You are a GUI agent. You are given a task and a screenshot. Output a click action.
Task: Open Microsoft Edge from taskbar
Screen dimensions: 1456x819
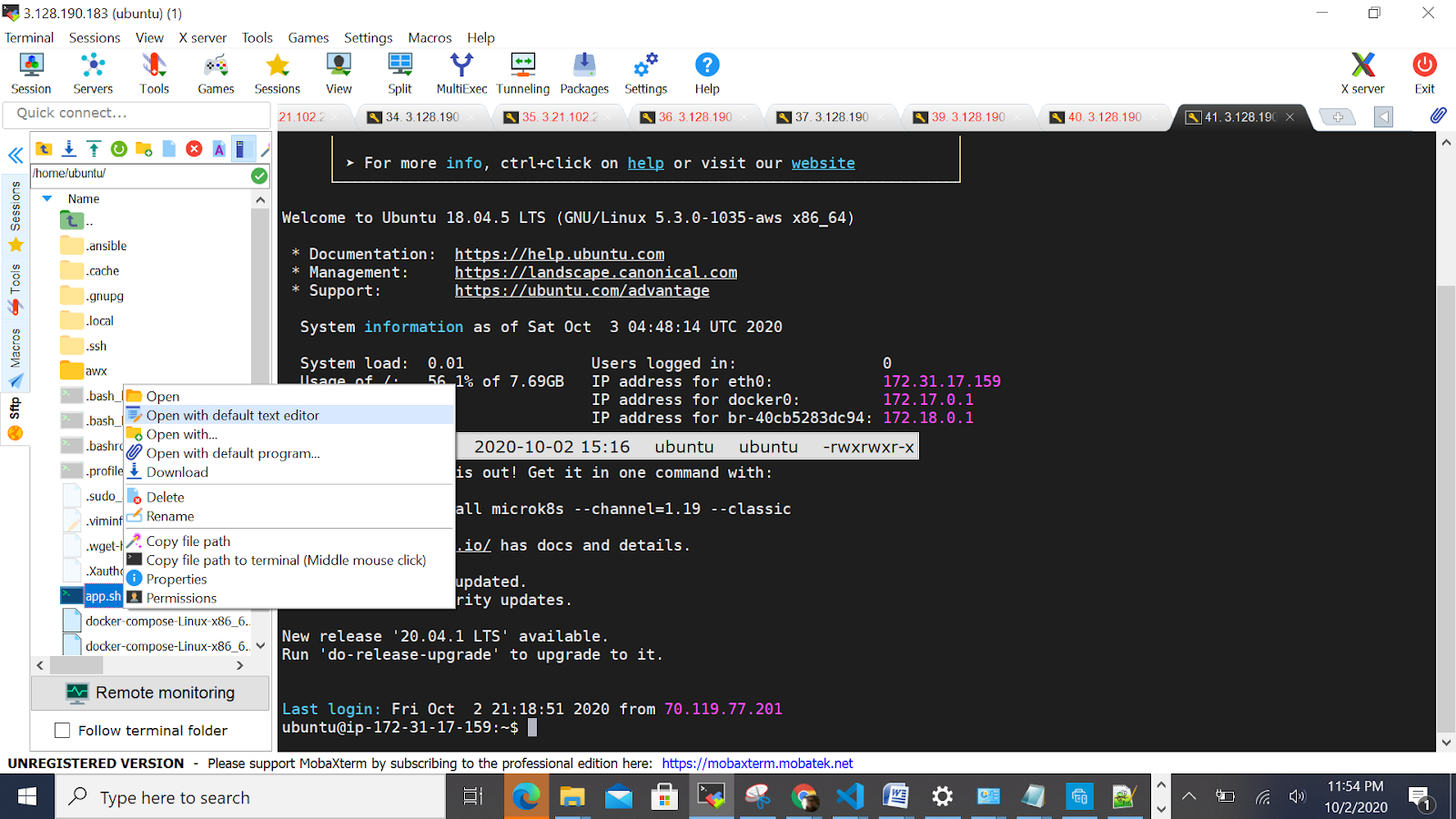526,797
